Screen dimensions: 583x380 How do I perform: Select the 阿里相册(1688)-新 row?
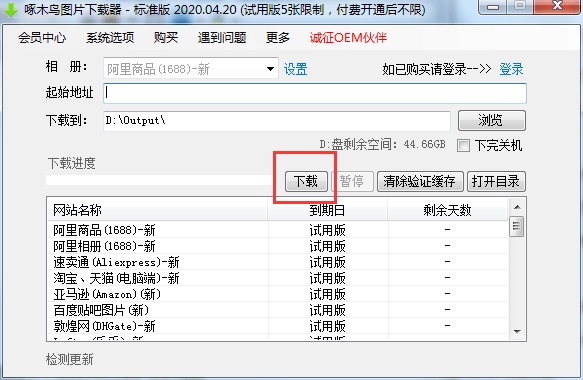[278, 246]
